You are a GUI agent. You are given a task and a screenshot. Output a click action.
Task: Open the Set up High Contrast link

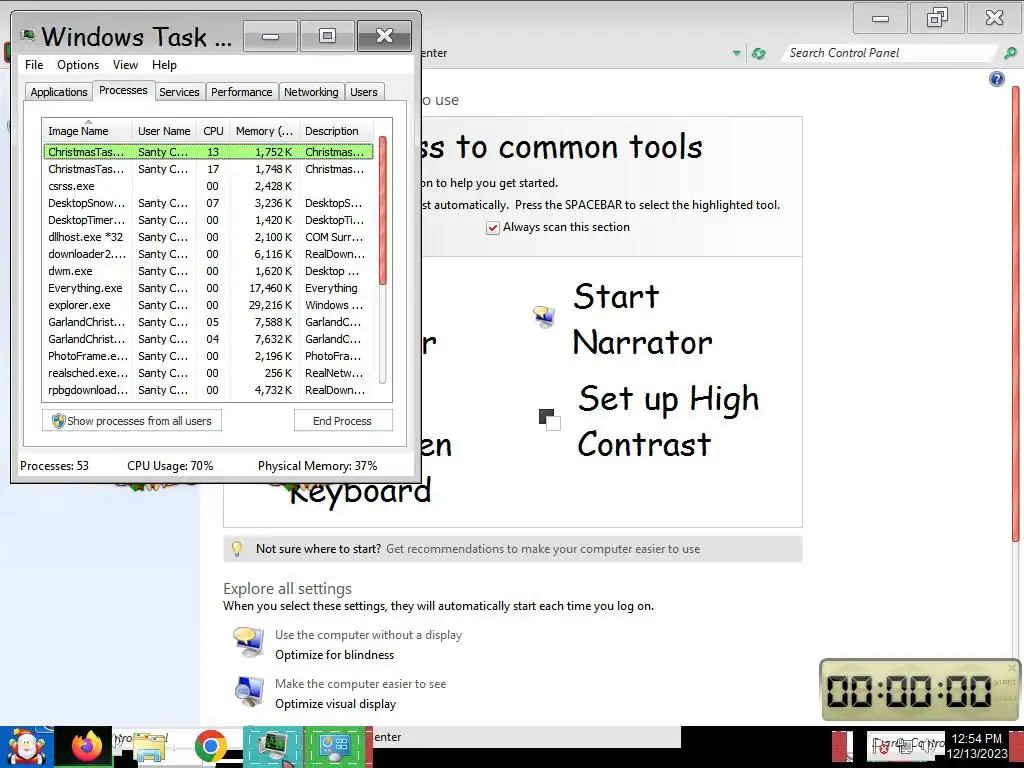(668, 421)
